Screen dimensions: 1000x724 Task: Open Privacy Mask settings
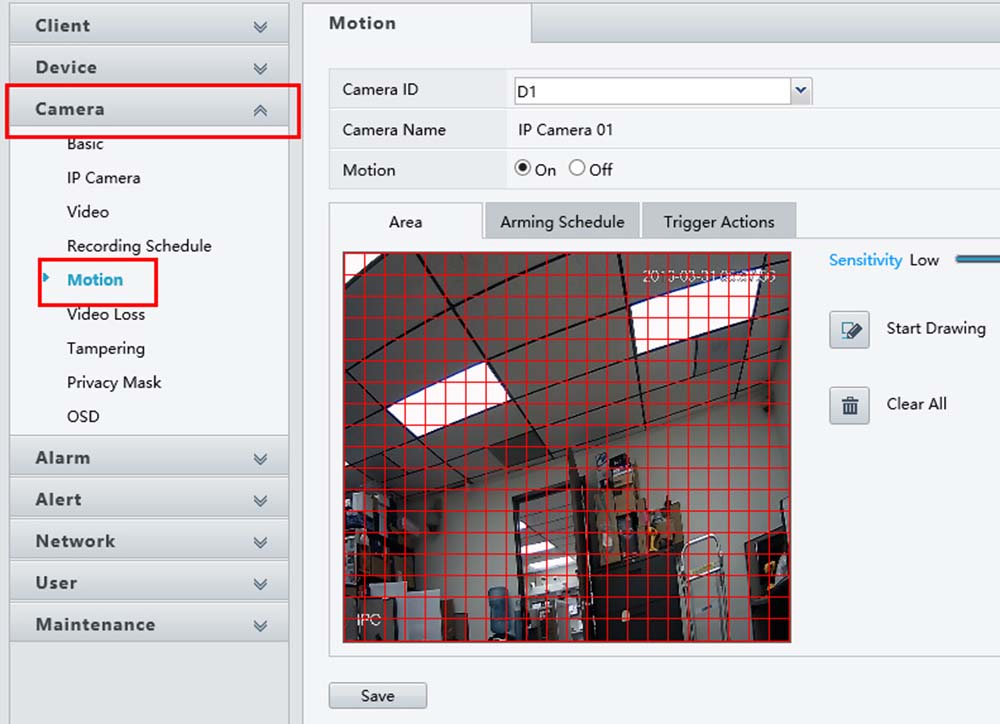113,382
